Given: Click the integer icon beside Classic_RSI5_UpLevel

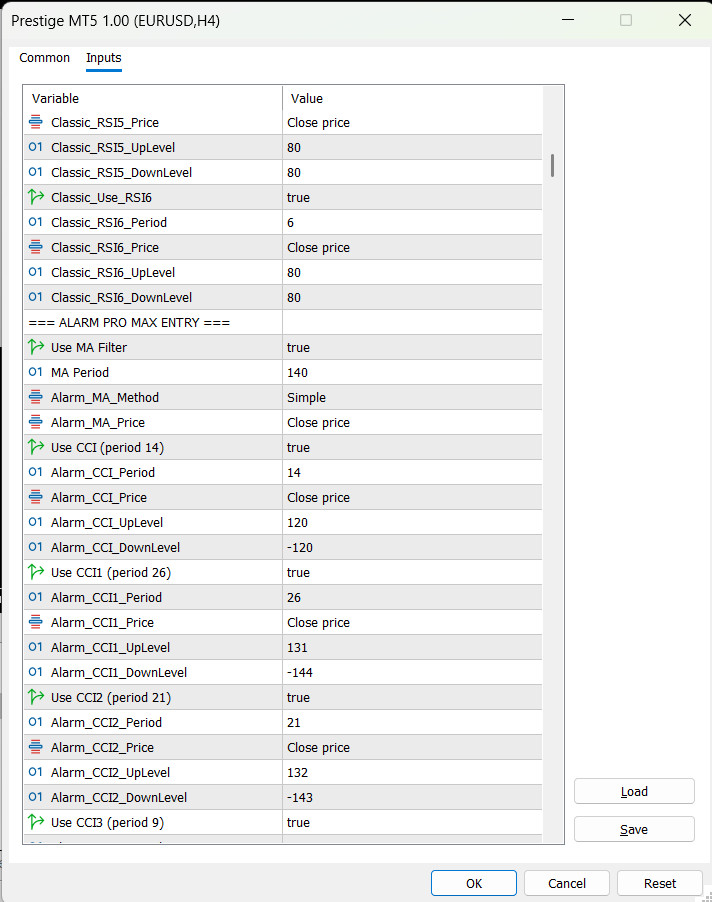Looking at the screenshot, I should click(x=36, y=147).
